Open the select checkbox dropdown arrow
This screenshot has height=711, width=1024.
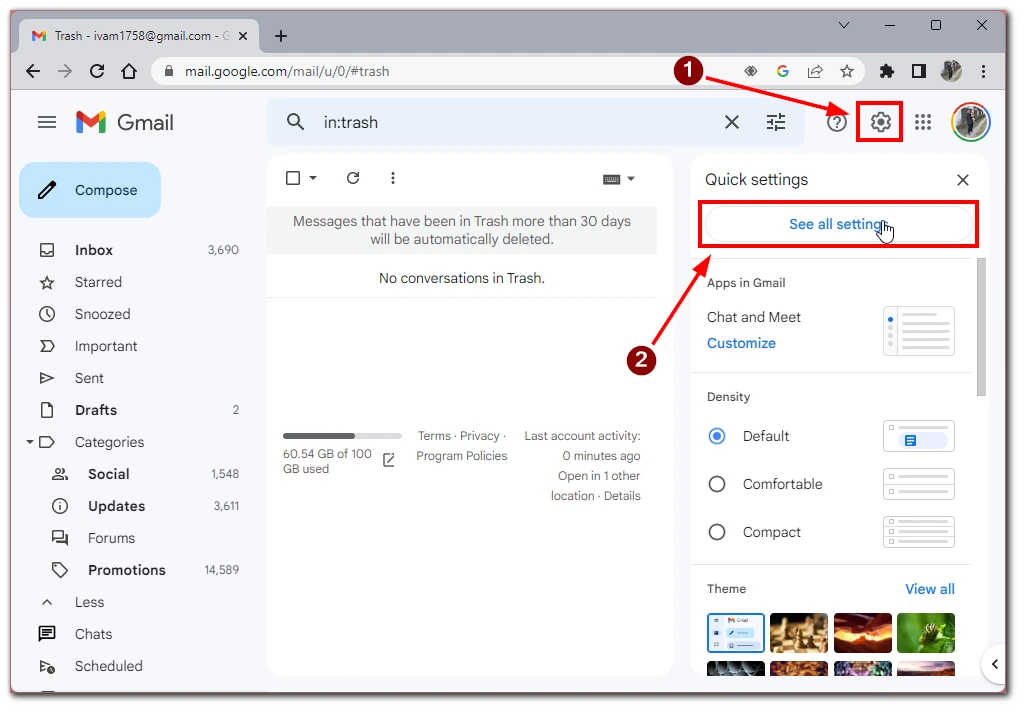(313, 178)
